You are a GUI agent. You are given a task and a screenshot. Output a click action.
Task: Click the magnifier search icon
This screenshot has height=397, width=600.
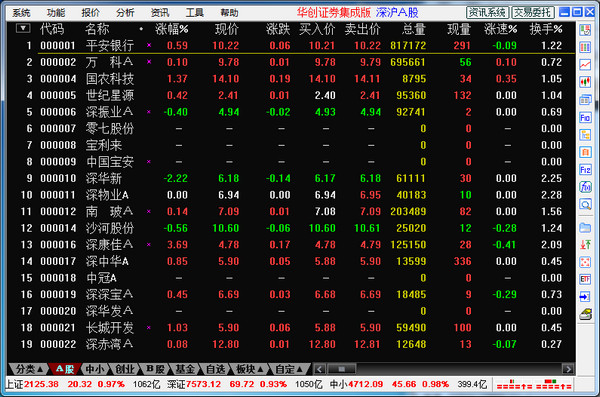click(585, 204)
